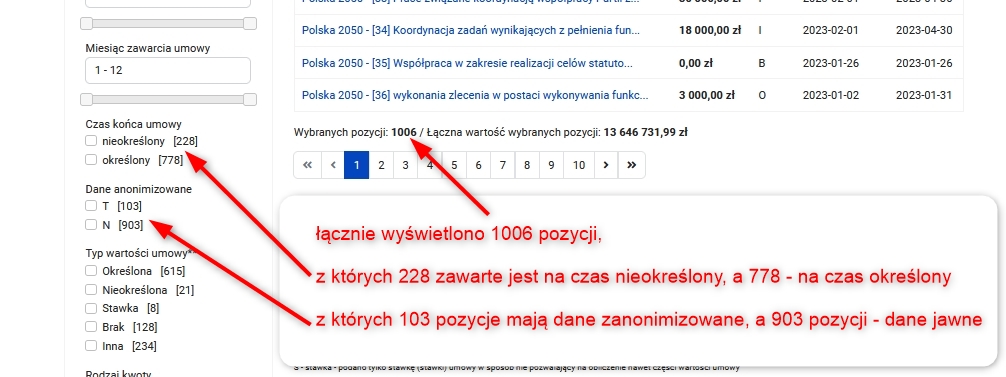Image resolution: width=1006 pixels, height=377 pixels.
Task: Click left handle of upper range slider
Action: coord(86,24)
